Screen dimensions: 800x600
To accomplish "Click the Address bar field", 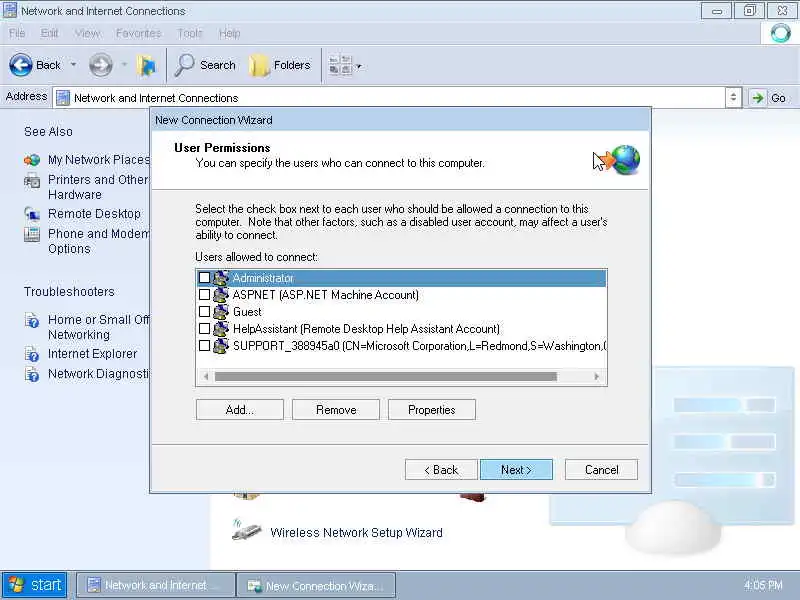I will tap(389, 97).
